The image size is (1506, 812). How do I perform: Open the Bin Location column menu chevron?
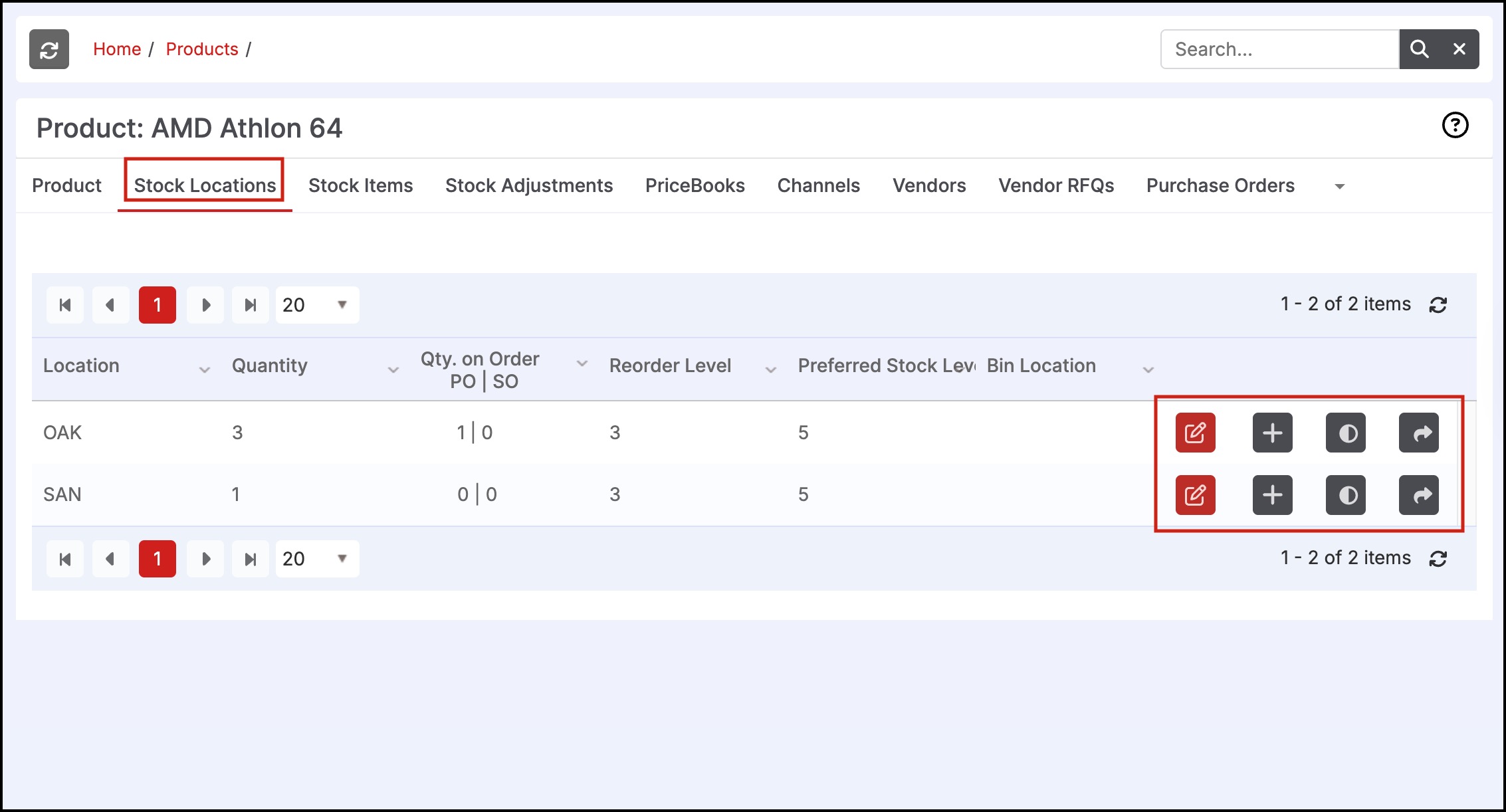(1148, 369)
